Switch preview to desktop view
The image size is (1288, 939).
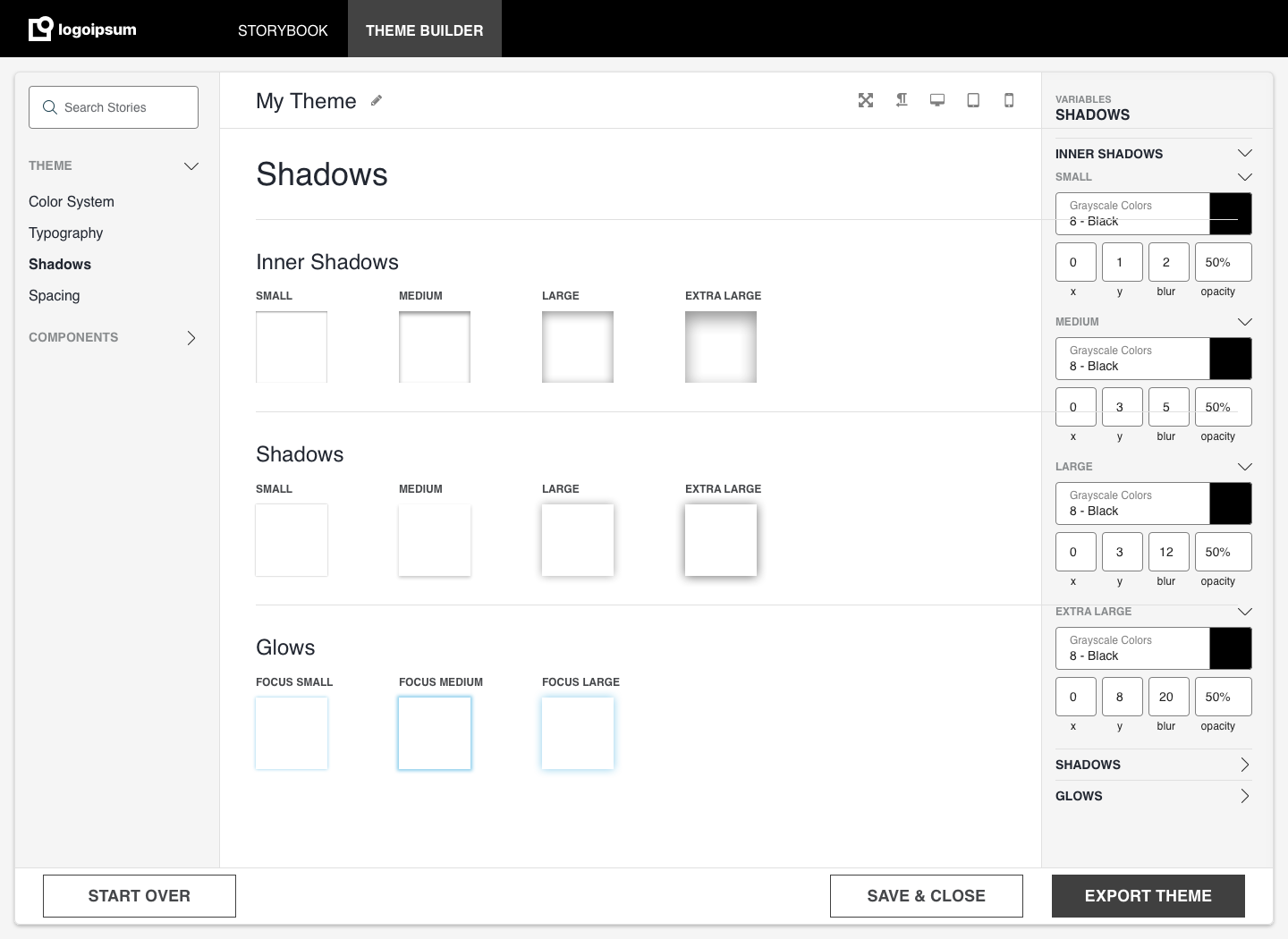point(937,100)
